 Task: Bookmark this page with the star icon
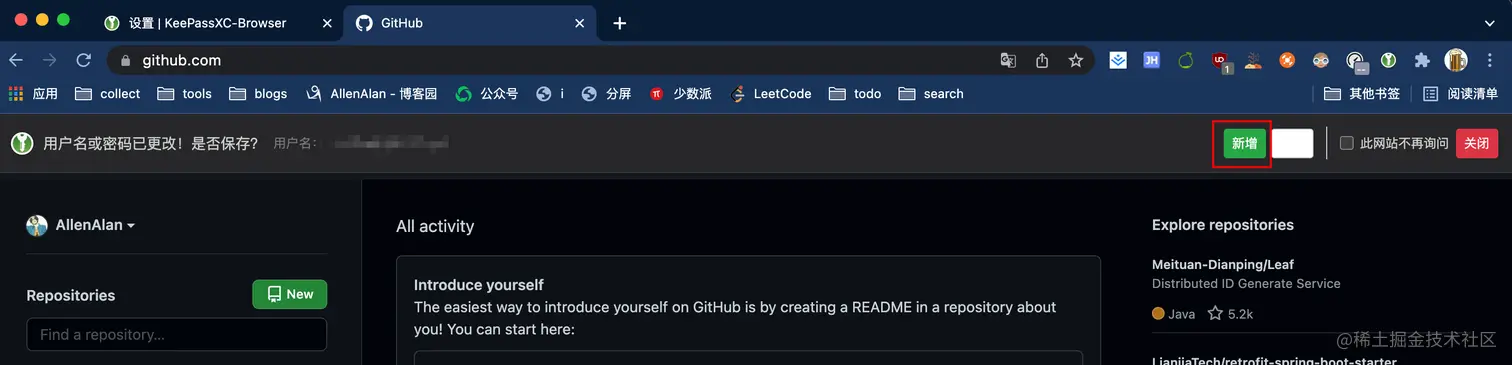point(1076,60)
